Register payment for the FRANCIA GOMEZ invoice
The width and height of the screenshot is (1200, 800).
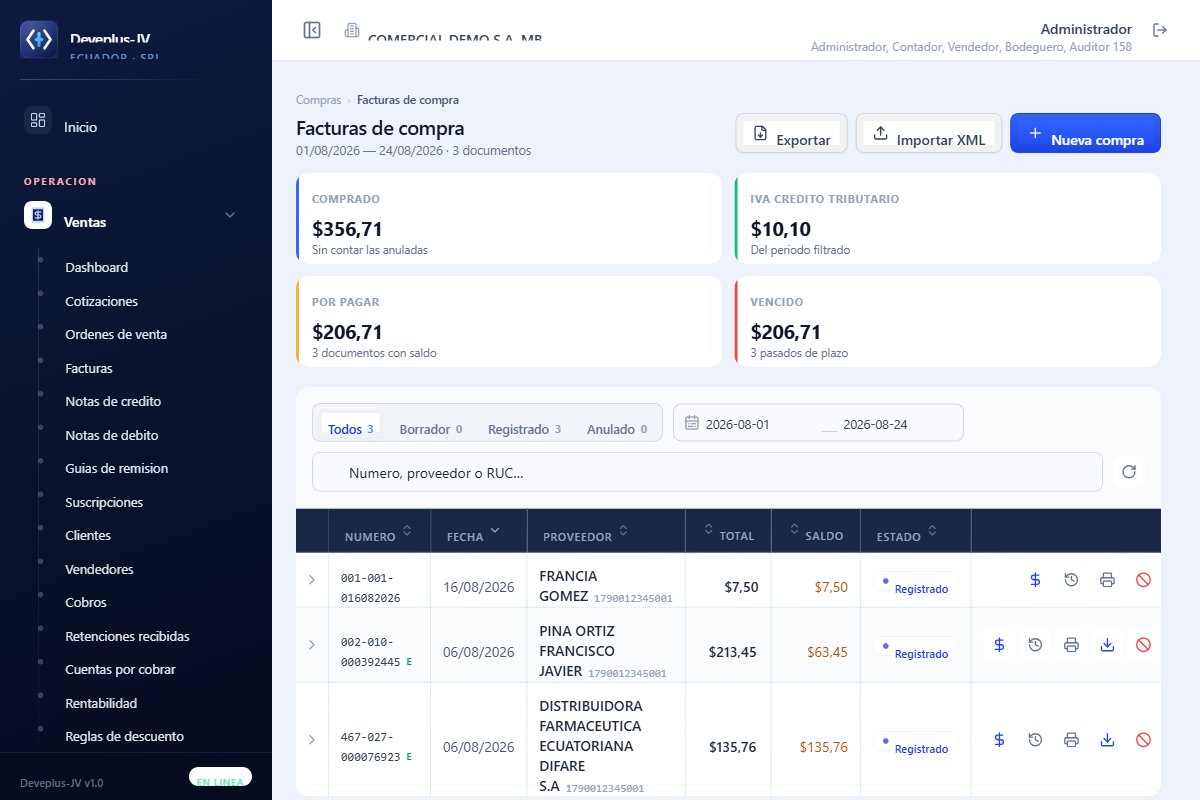click(1035, 580)
